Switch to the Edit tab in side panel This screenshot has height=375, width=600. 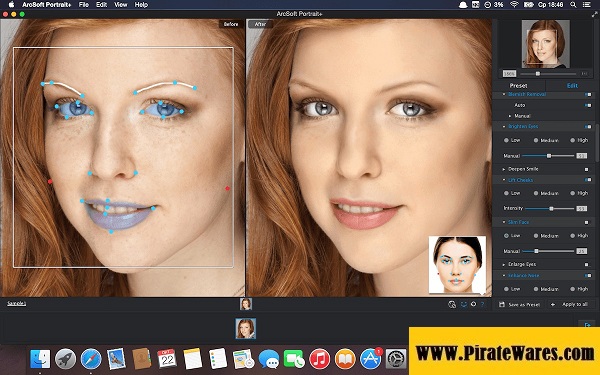[x=572, y=86]
